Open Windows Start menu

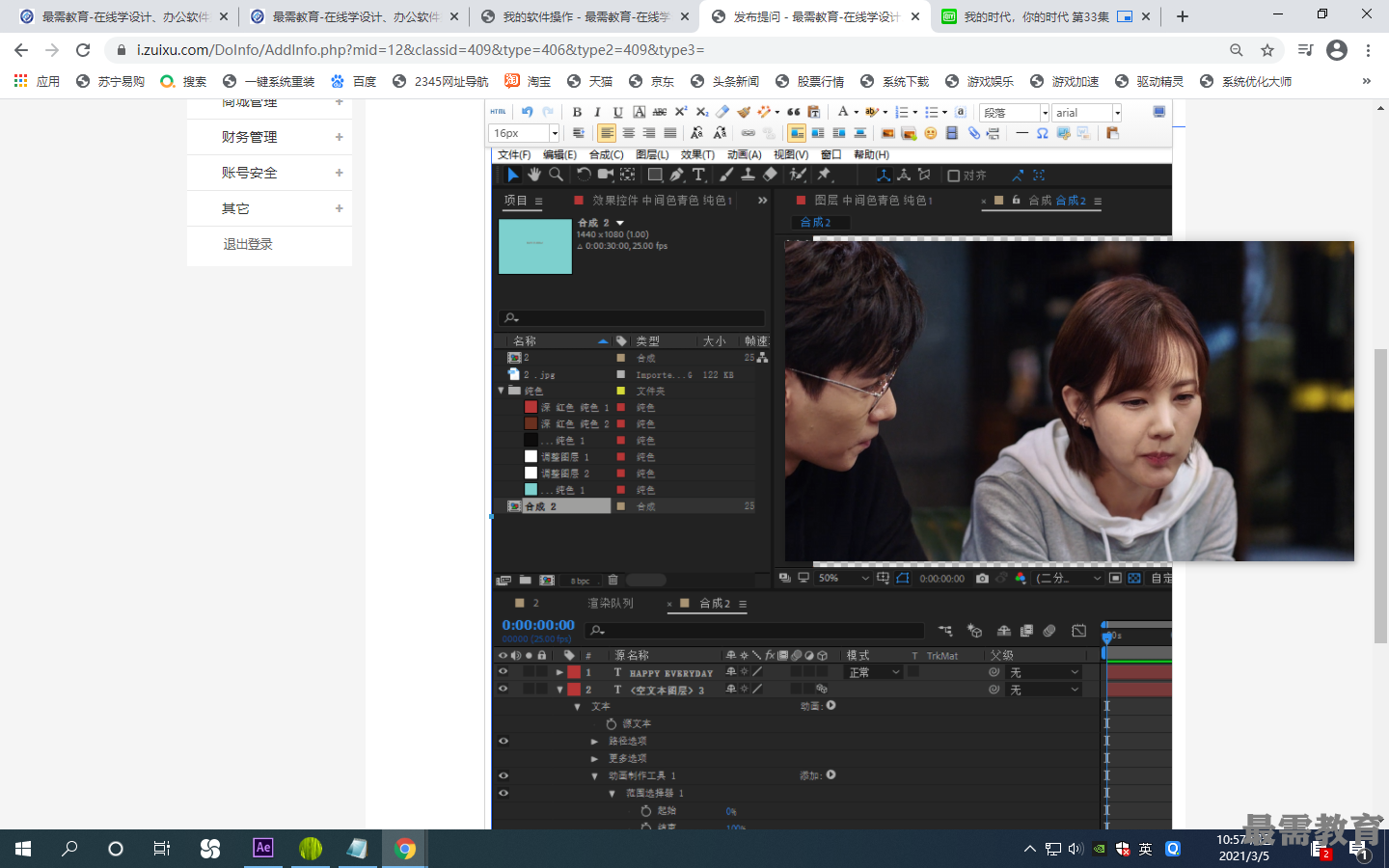(23, 848)
